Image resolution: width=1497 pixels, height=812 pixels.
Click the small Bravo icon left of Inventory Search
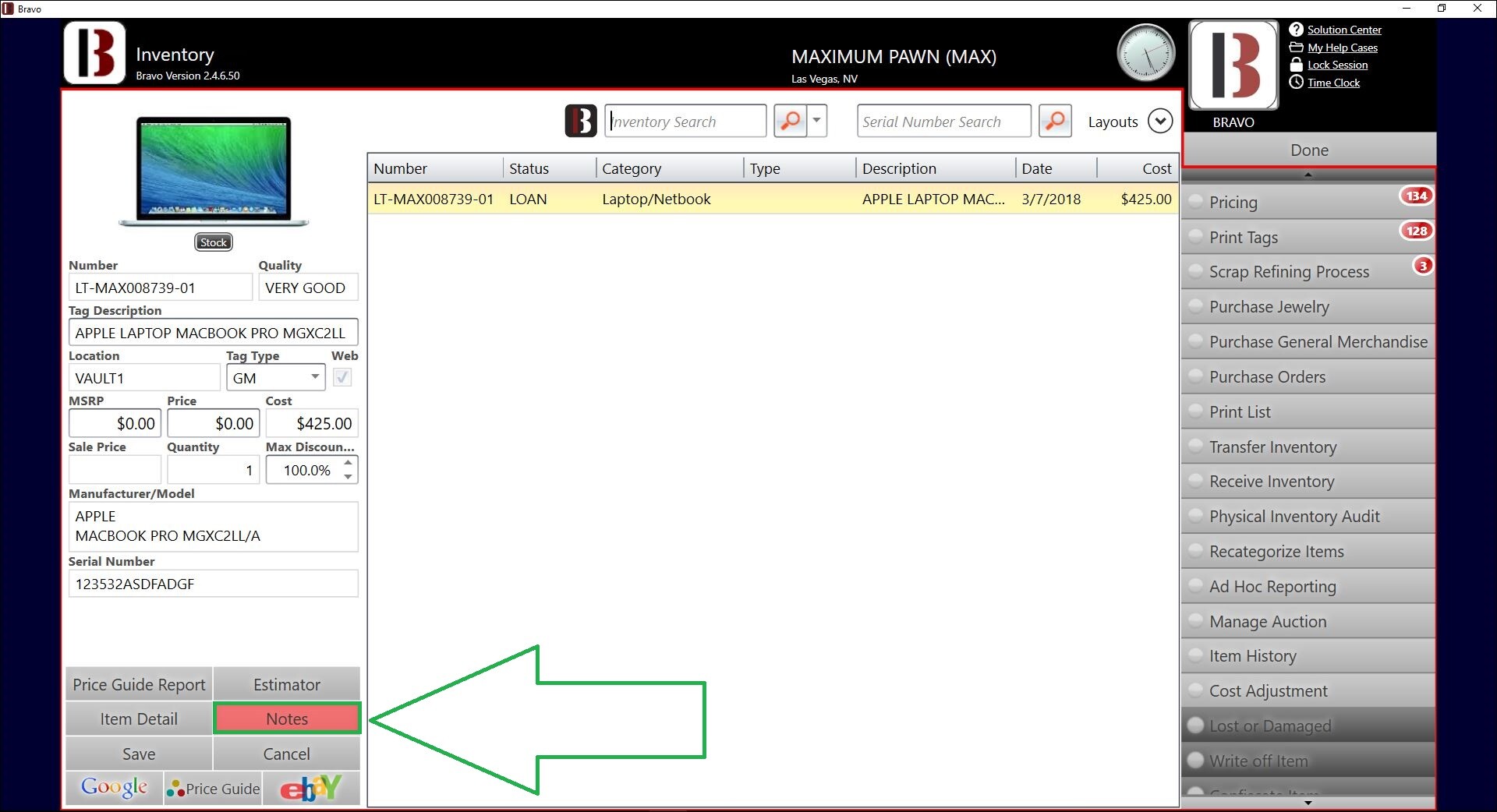pos(581,121)
